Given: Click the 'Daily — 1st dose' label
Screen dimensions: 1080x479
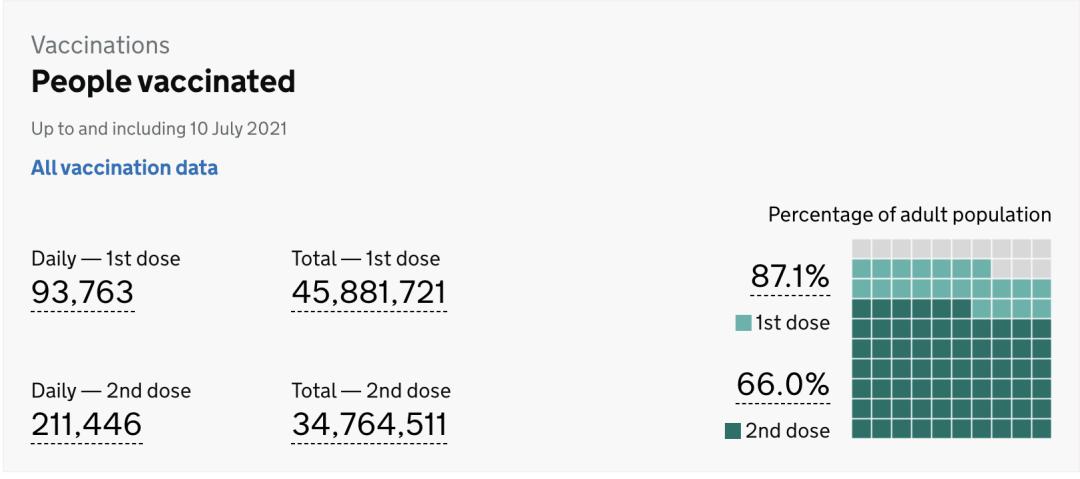Looking at the screenshot, I should coord(106,259).
